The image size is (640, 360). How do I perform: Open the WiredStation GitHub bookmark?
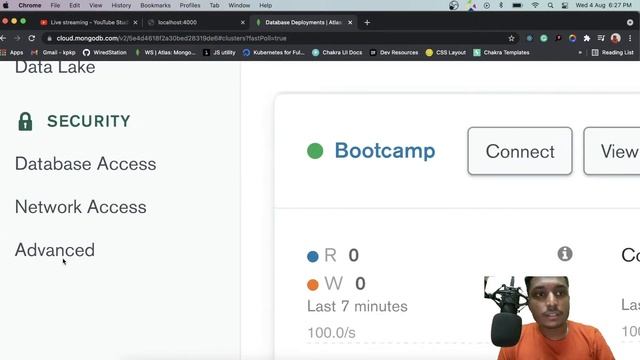[105, 53]
